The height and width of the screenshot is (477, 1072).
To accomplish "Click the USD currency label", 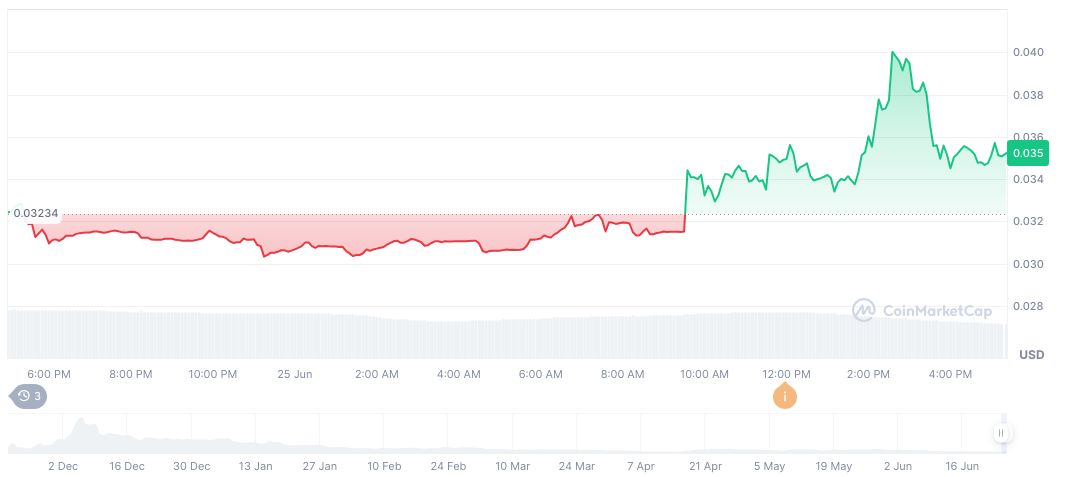I will point(1031,355).
